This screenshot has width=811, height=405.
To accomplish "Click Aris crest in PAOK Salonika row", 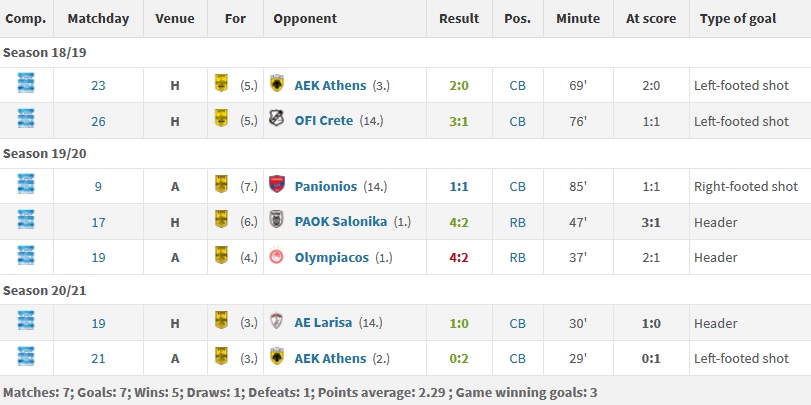I will [x=221, y=219].
